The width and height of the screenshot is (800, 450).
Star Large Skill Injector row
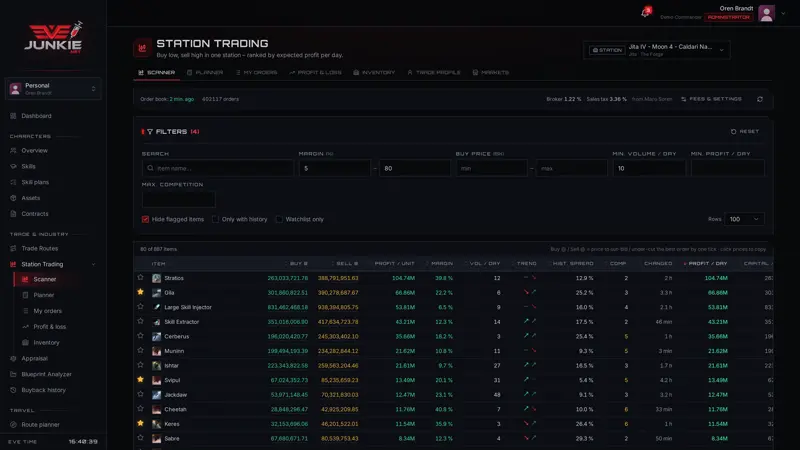pyautogui.click(x=140, y=307)
